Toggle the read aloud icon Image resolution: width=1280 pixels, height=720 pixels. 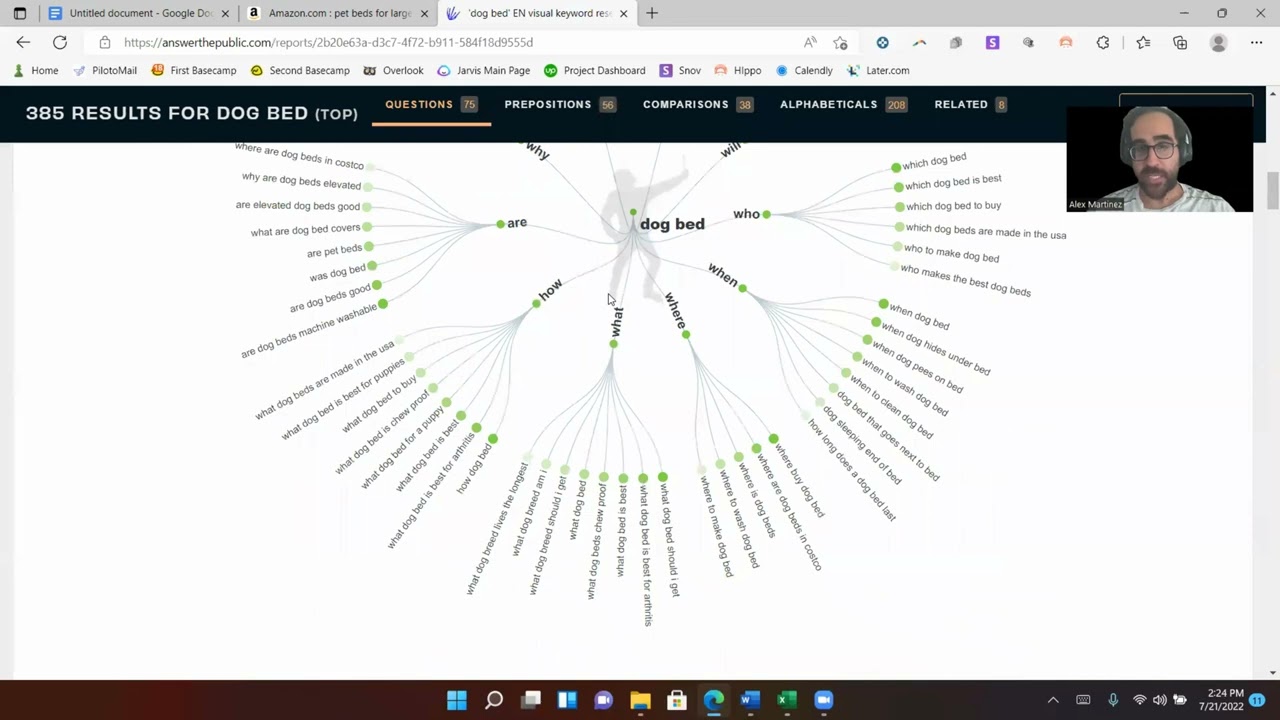click(810, 42)
